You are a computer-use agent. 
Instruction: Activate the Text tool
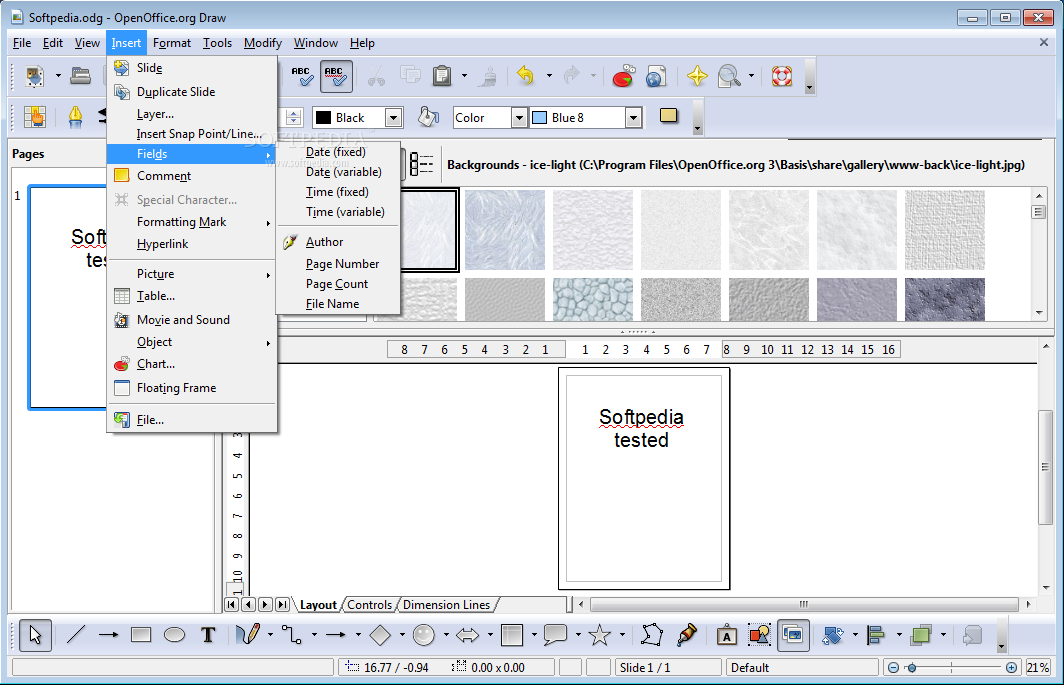208,635
